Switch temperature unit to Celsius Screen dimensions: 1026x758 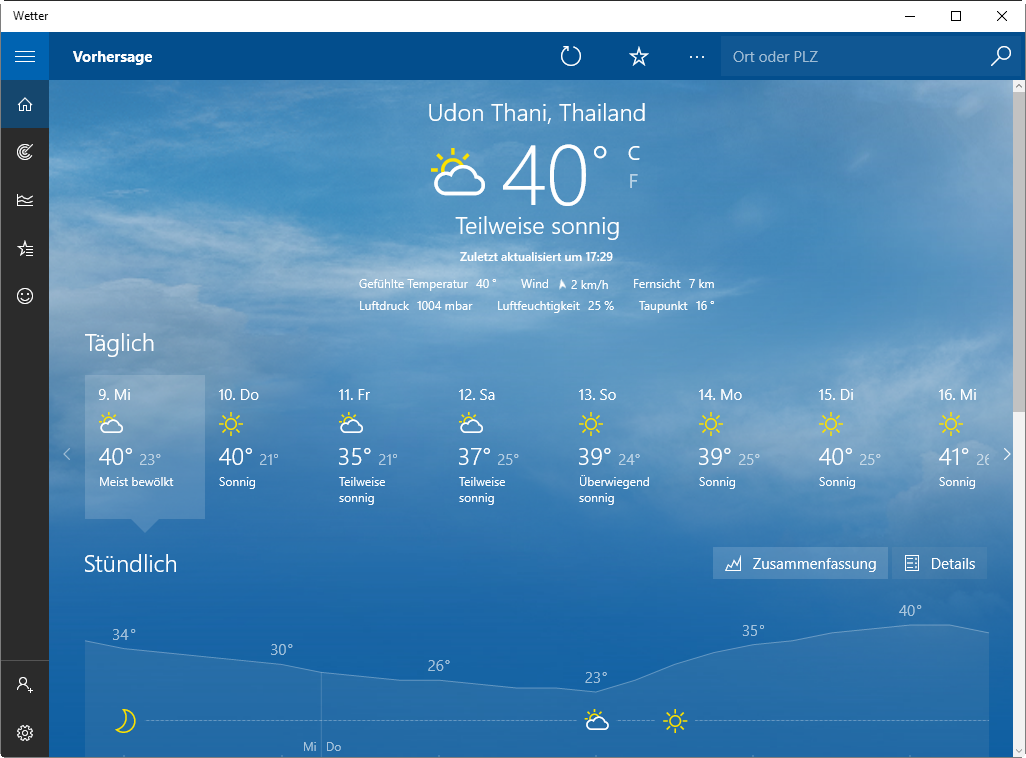tap(633, 153)
